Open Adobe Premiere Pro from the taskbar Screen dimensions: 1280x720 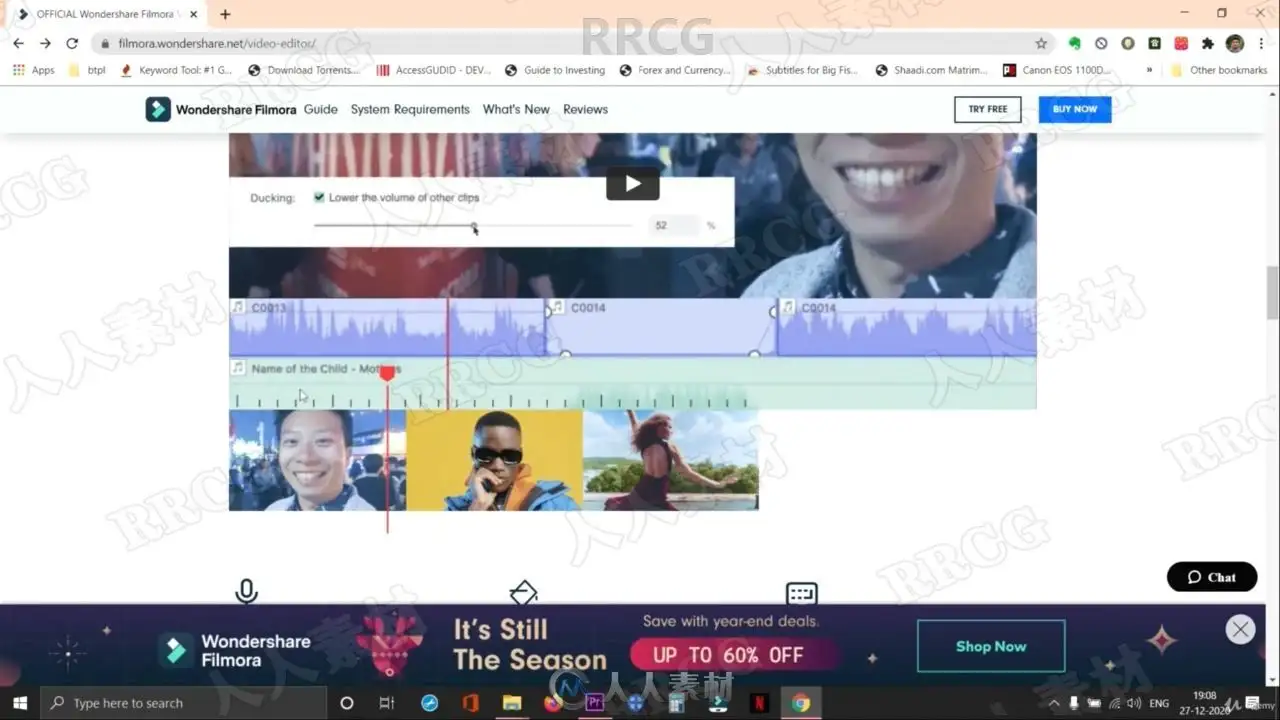point(595,703)
